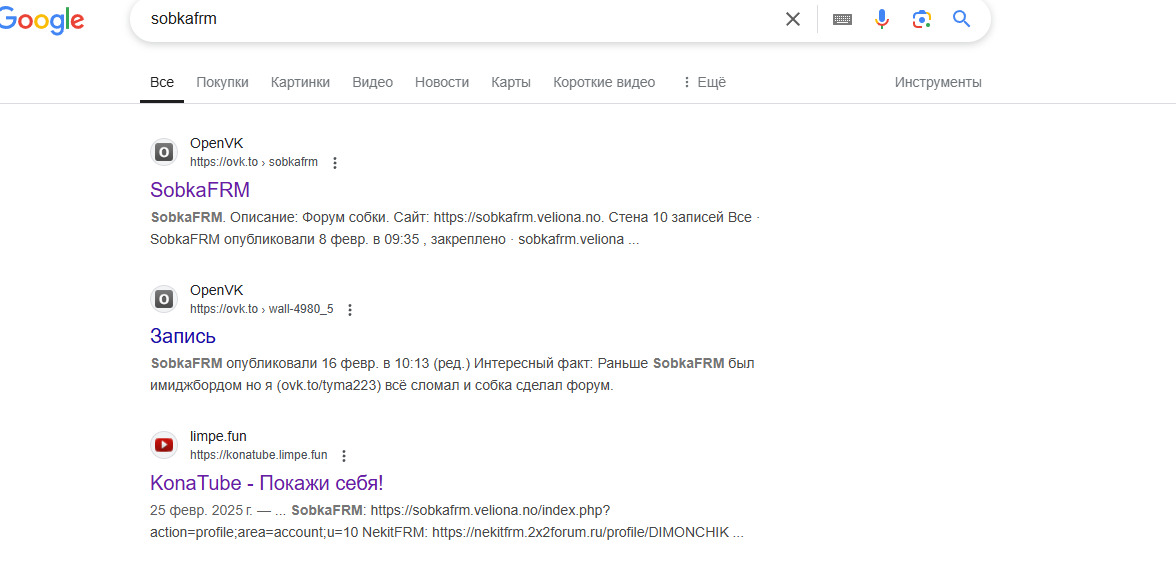Clear the search box with X icon
The width and height of the screenshot is (1176, 573).
[x=793, y=19]
